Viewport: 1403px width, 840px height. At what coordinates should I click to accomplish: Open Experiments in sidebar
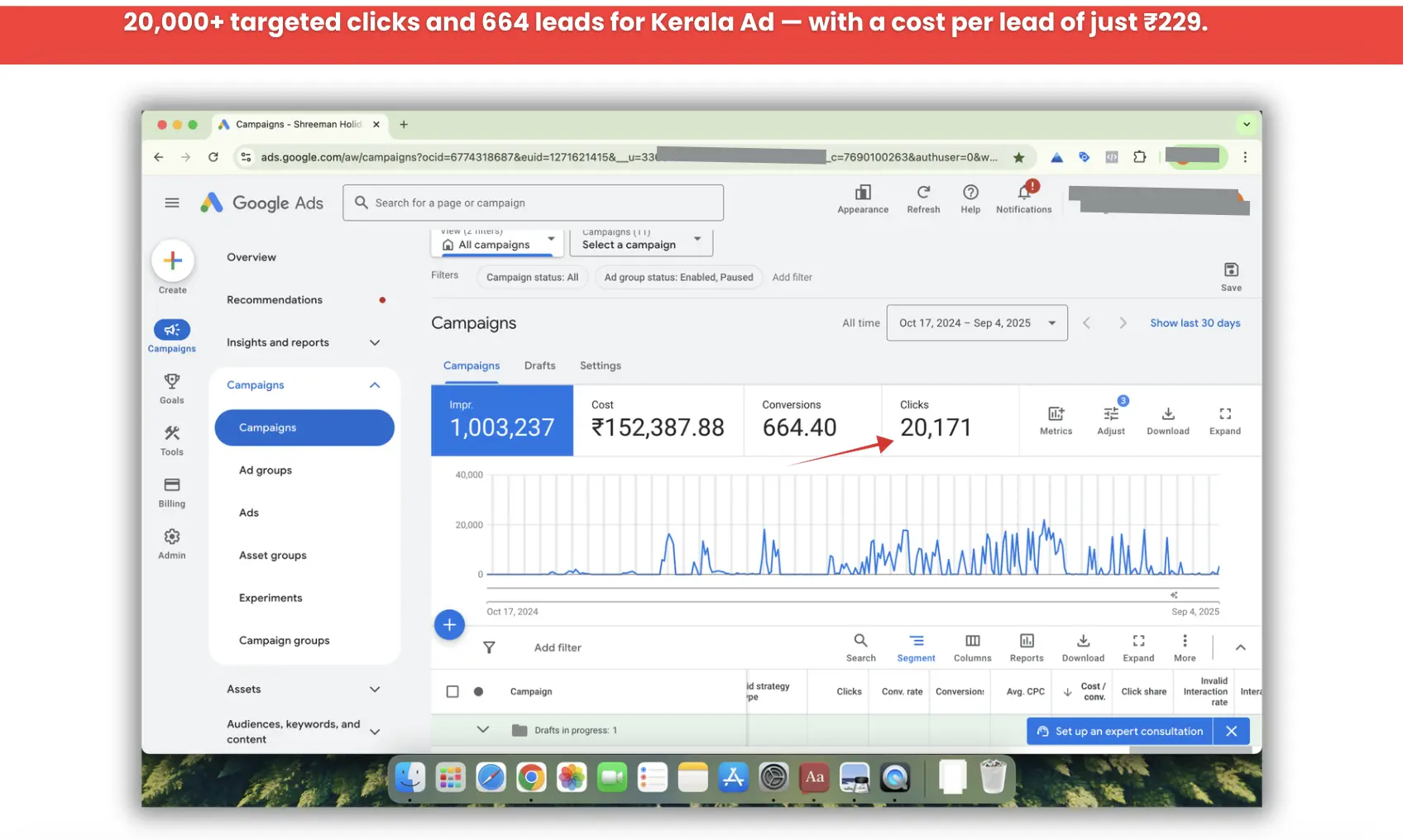tap(271, 598)
